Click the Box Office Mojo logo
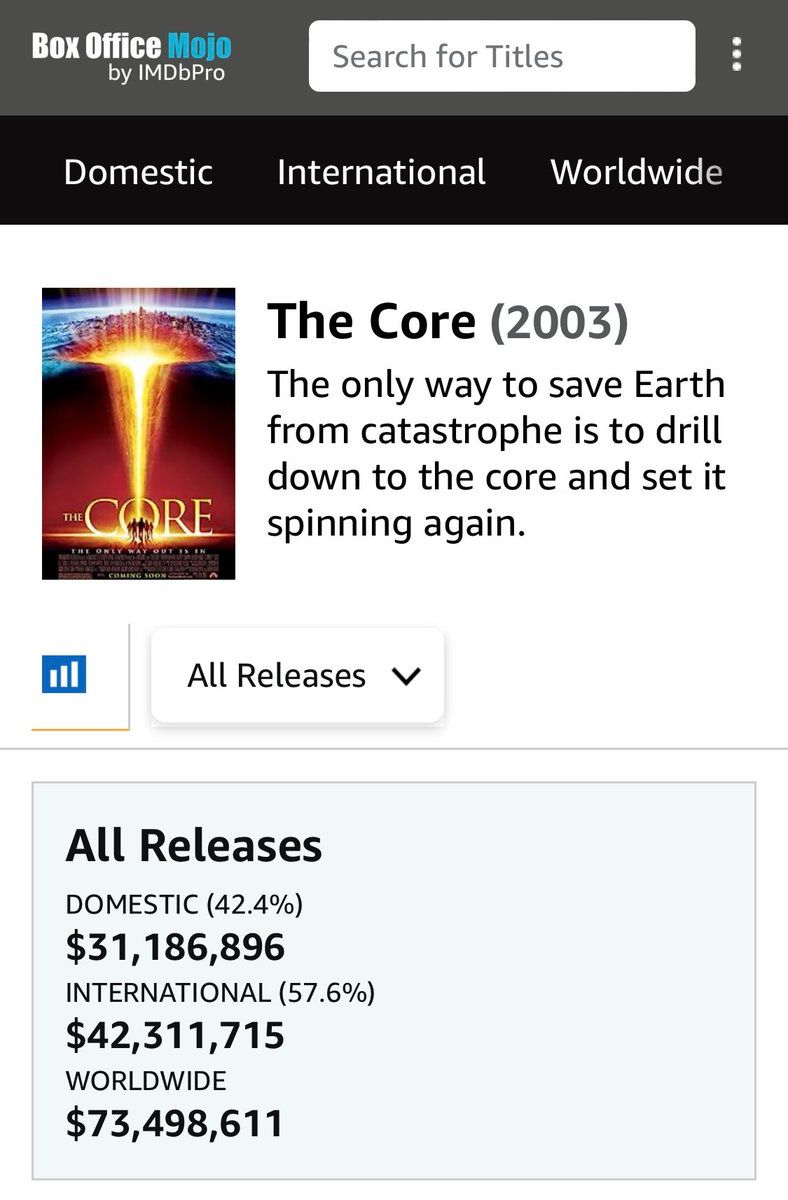This screenshot has width=788, height=1200. click(x=131, y=47)
